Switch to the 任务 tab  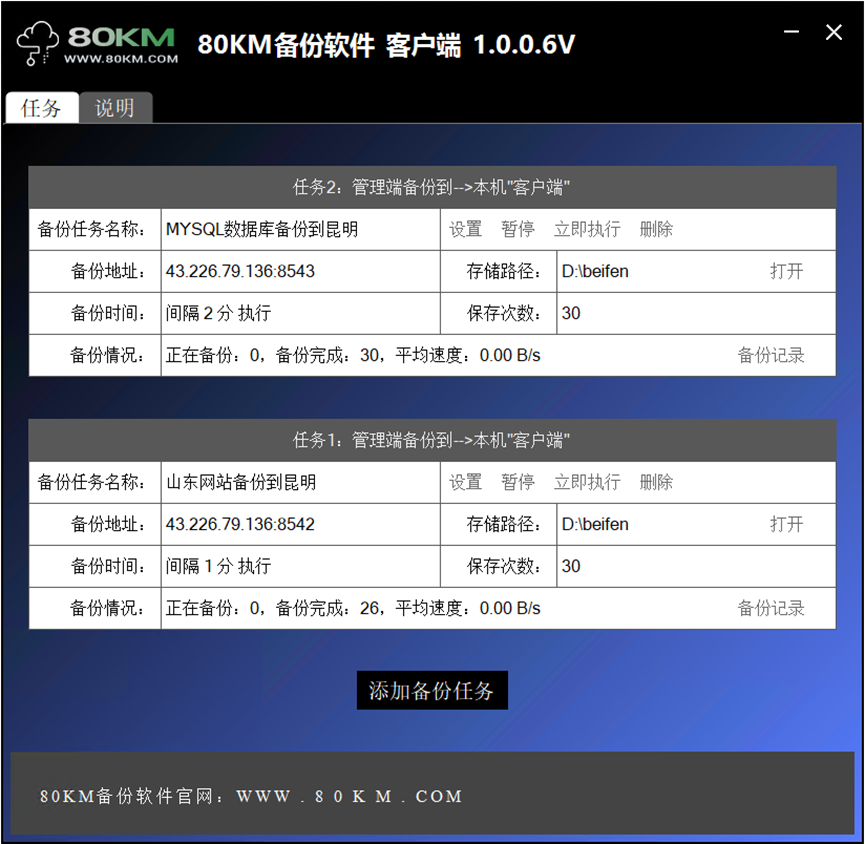point(41,108)
